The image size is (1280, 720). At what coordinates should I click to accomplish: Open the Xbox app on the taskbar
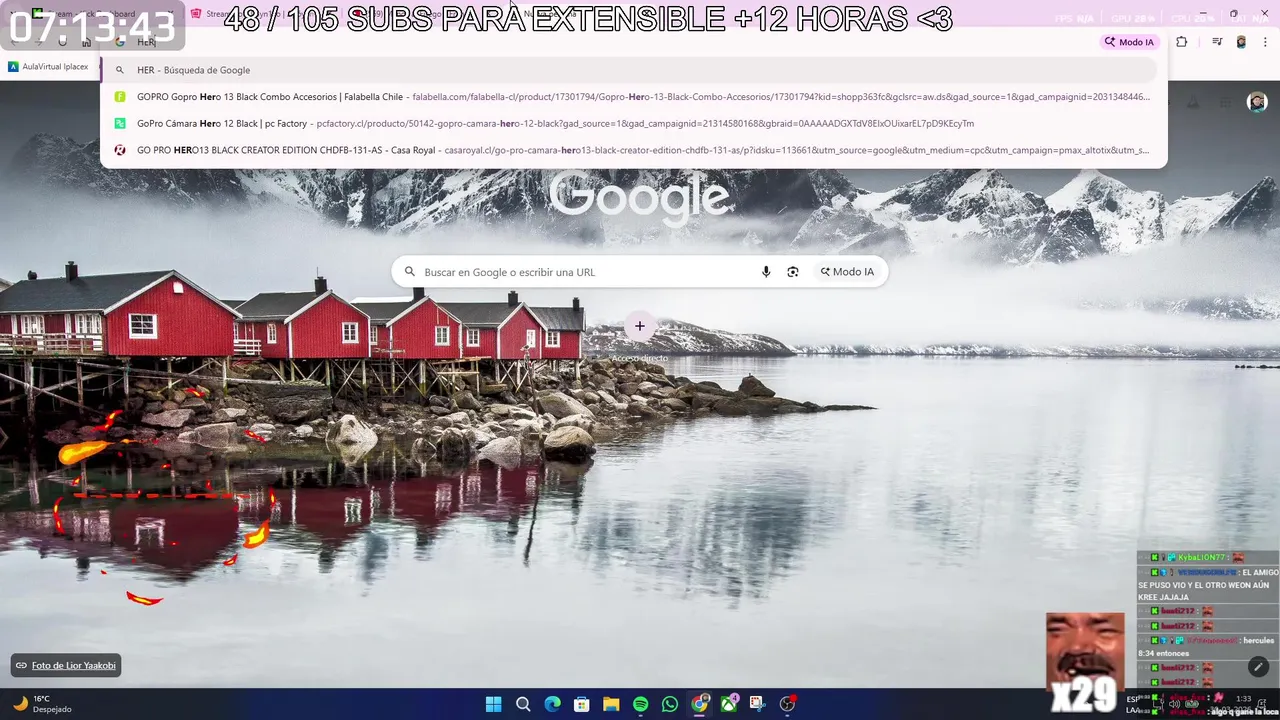730,704
